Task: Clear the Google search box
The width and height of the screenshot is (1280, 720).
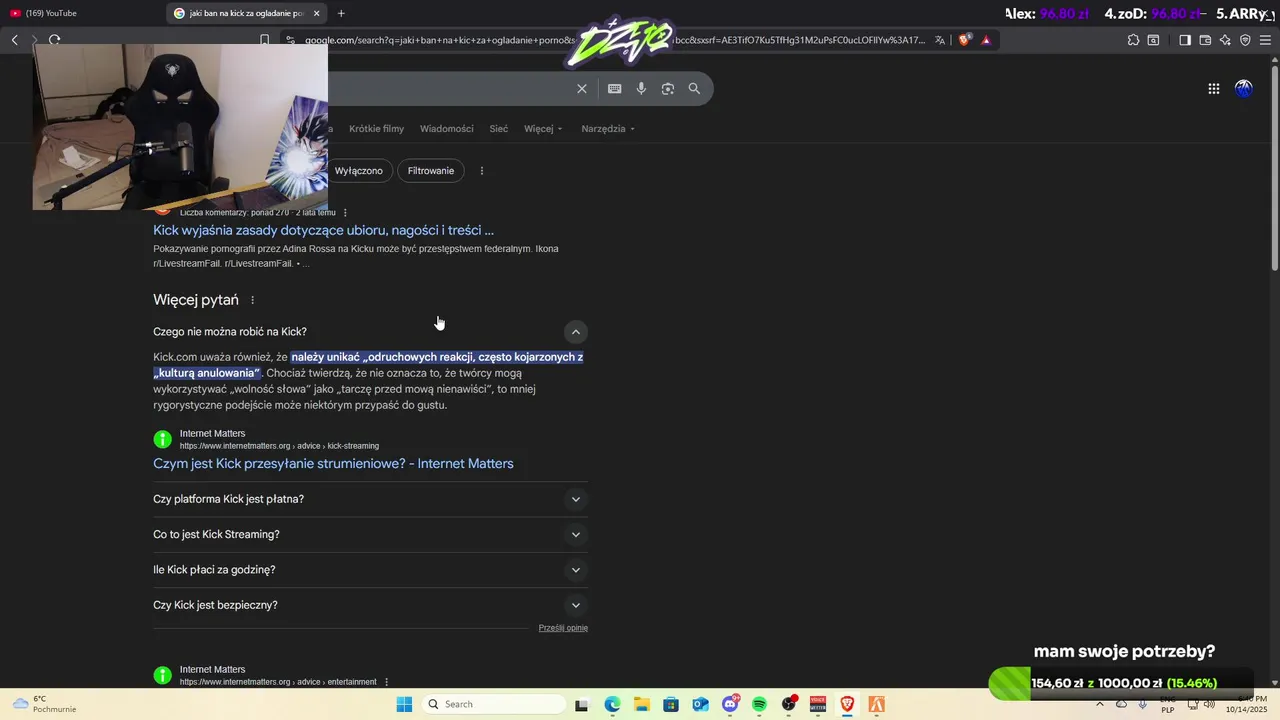Action: (582, 88)
